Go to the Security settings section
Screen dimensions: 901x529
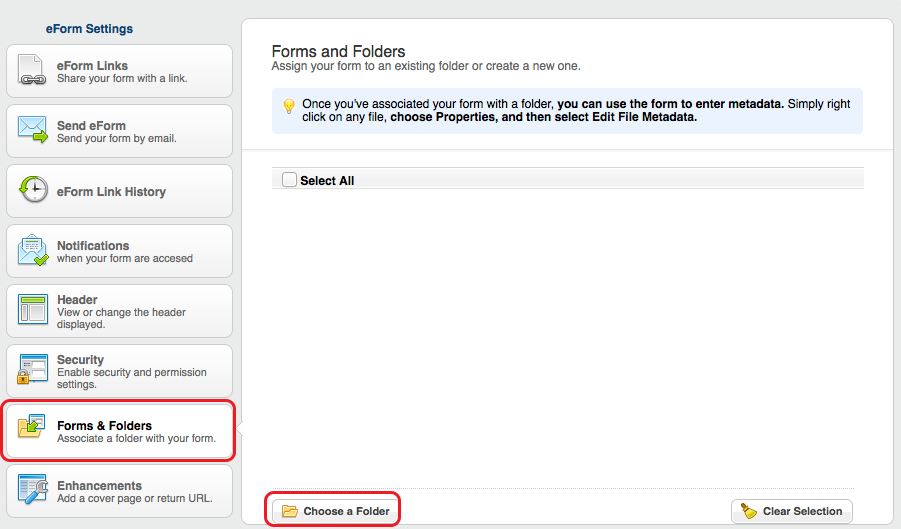120,371
